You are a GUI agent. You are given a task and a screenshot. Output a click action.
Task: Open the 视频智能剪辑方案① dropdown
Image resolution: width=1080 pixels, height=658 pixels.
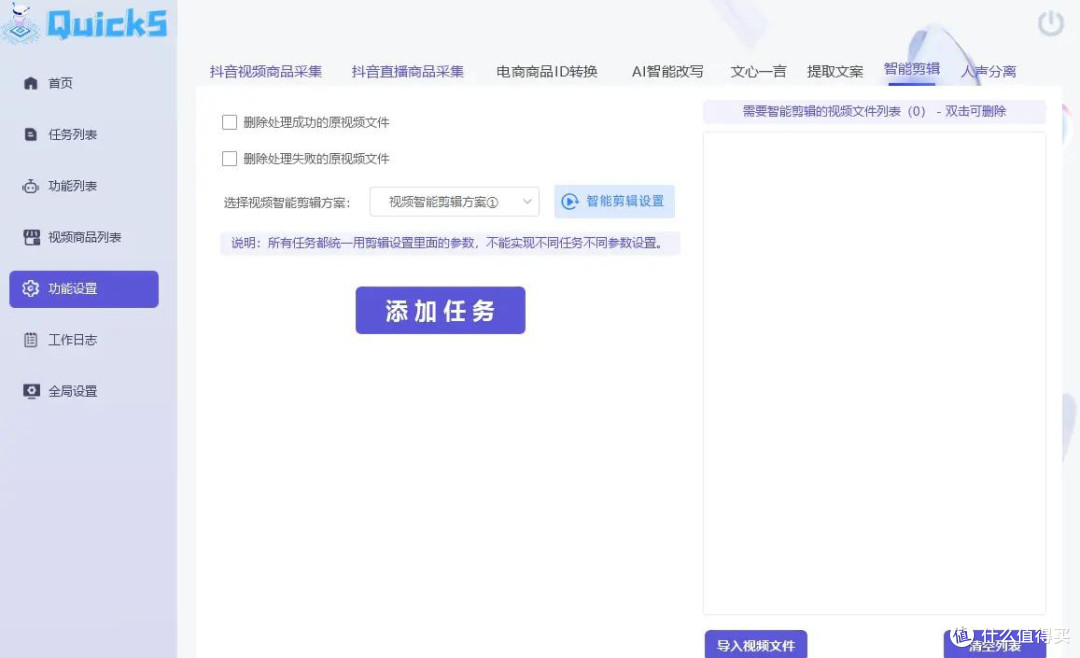pyautogui.click(x=455, y=202)
